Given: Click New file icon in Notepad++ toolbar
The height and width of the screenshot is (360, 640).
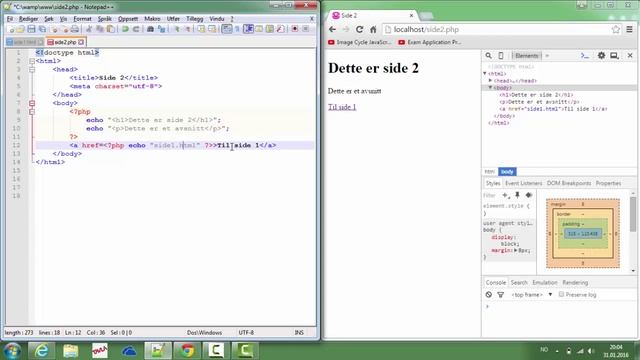Looking at the screenshot, I should (x=12, y=29).
